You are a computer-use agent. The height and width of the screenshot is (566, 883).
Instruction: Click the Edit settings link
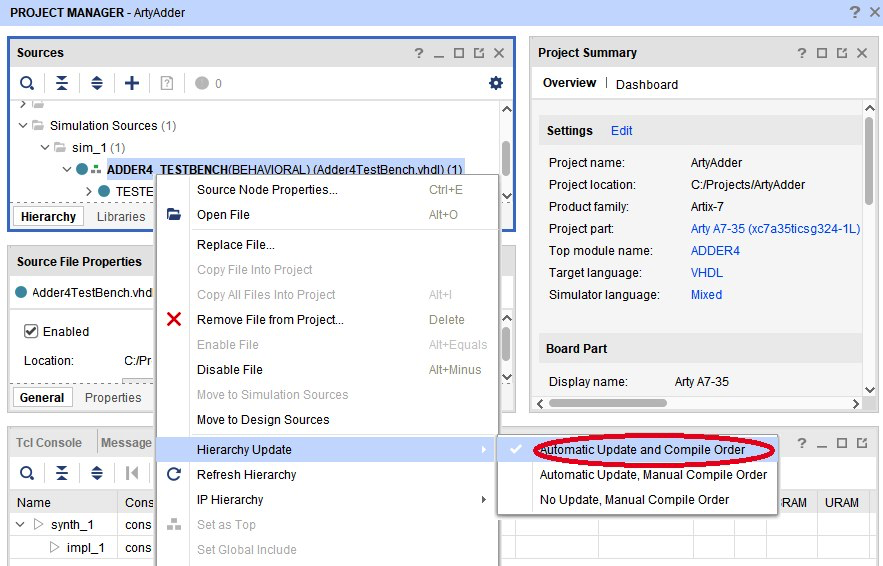(x=621, y=131)
